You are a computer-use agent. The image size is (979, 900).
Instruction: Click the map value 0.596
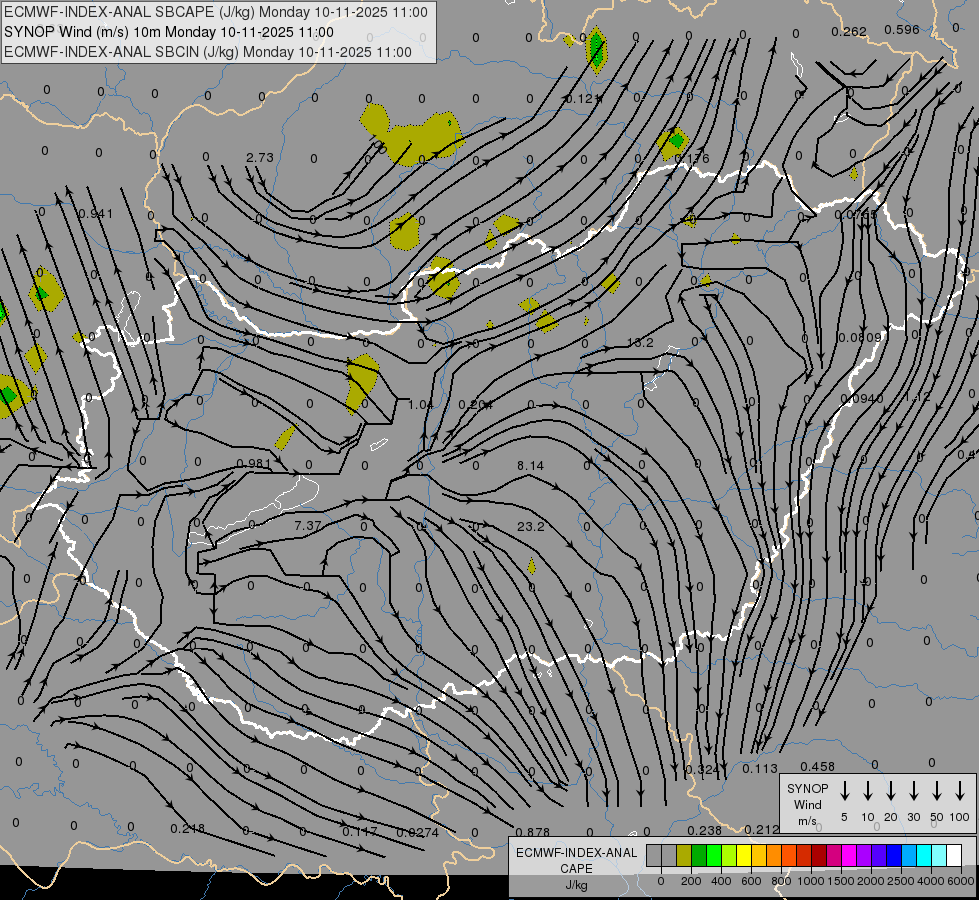point(902,29)
